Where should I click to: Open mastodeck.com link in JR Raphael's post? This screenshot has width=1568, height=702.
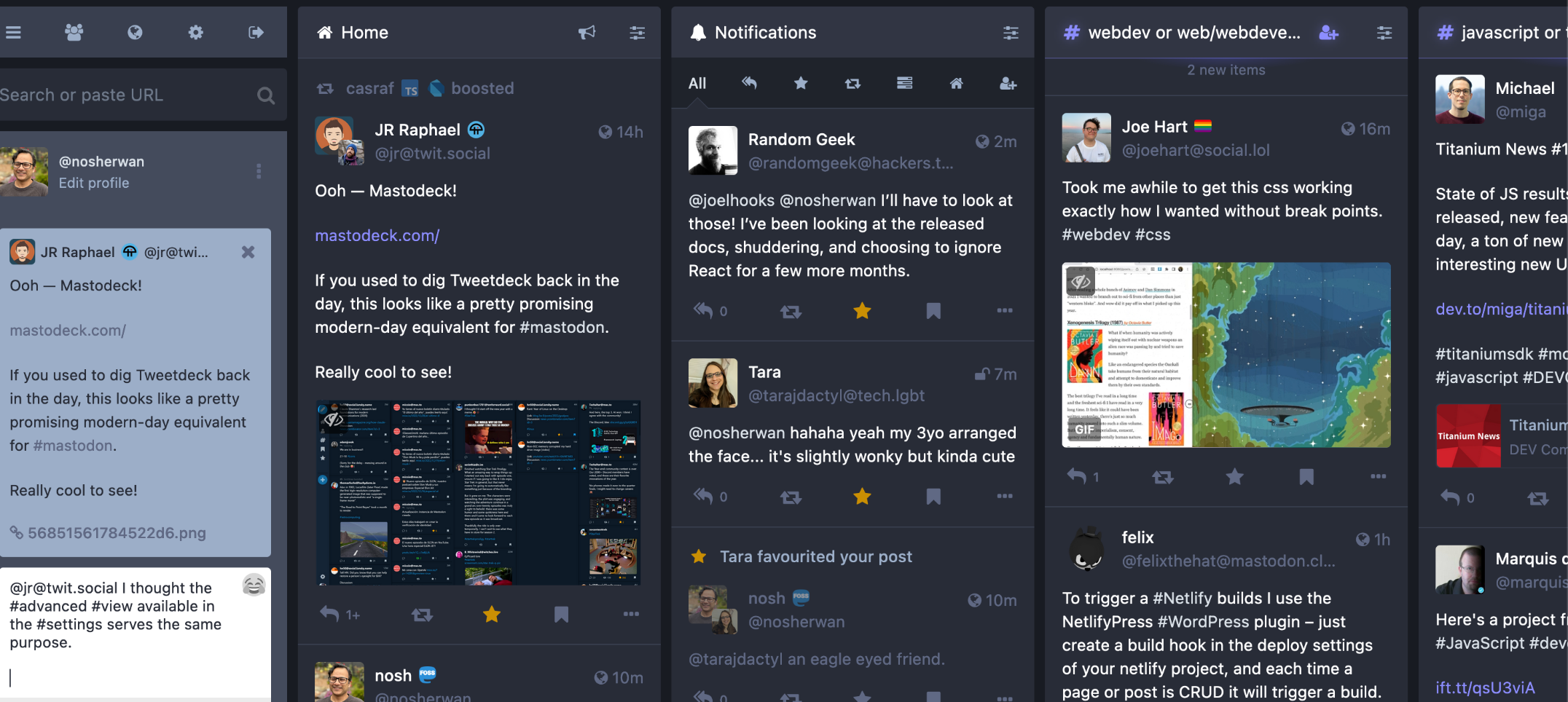pos(377,235)
